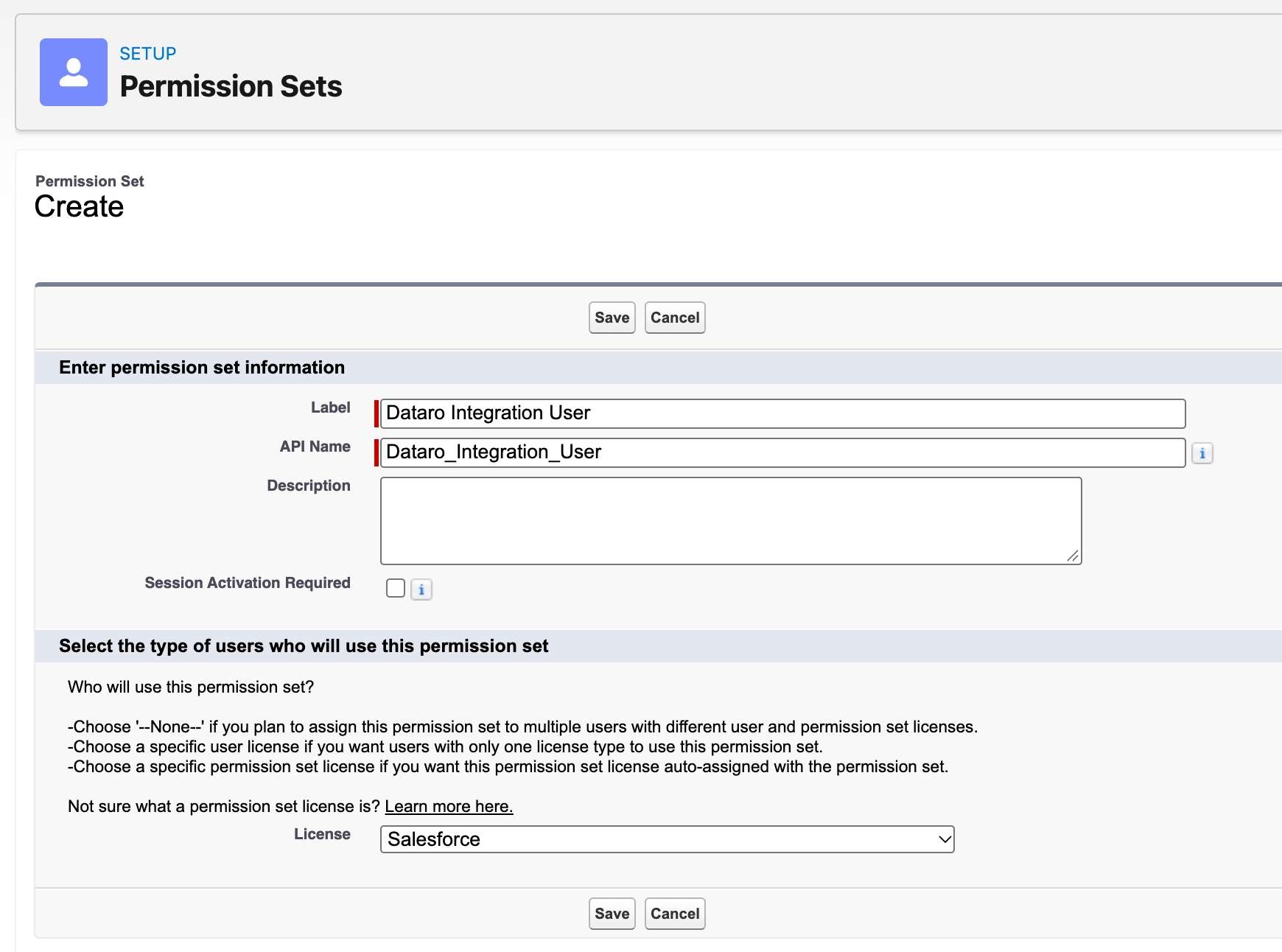Click the bottom Cancel button

pyautogui.click(x=675, y=914)
